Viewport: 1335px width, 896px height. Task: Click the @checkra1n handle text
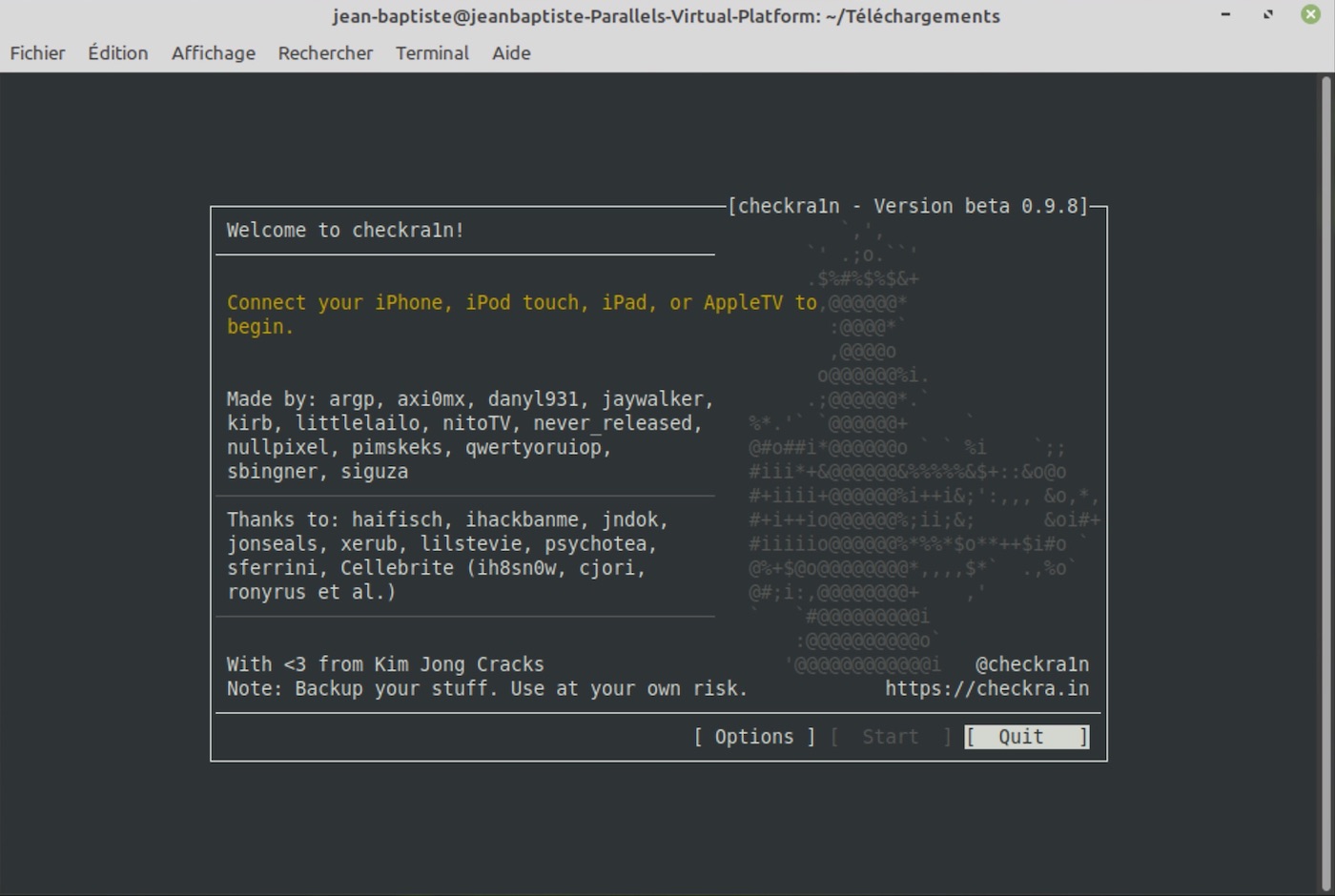tap(1032, 664)
